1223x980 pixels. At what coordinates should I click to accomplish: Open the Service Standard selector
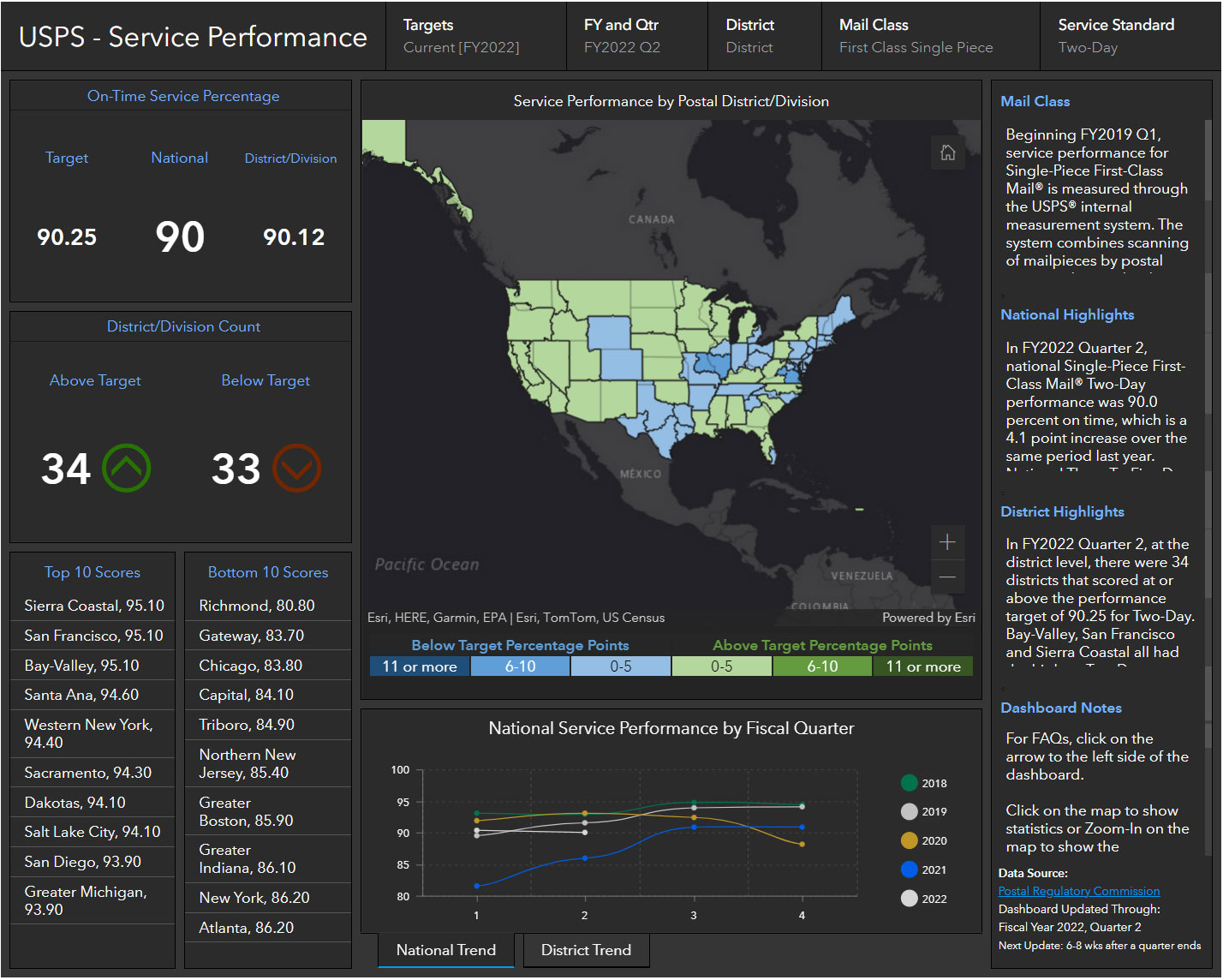tap(1131, 36)
